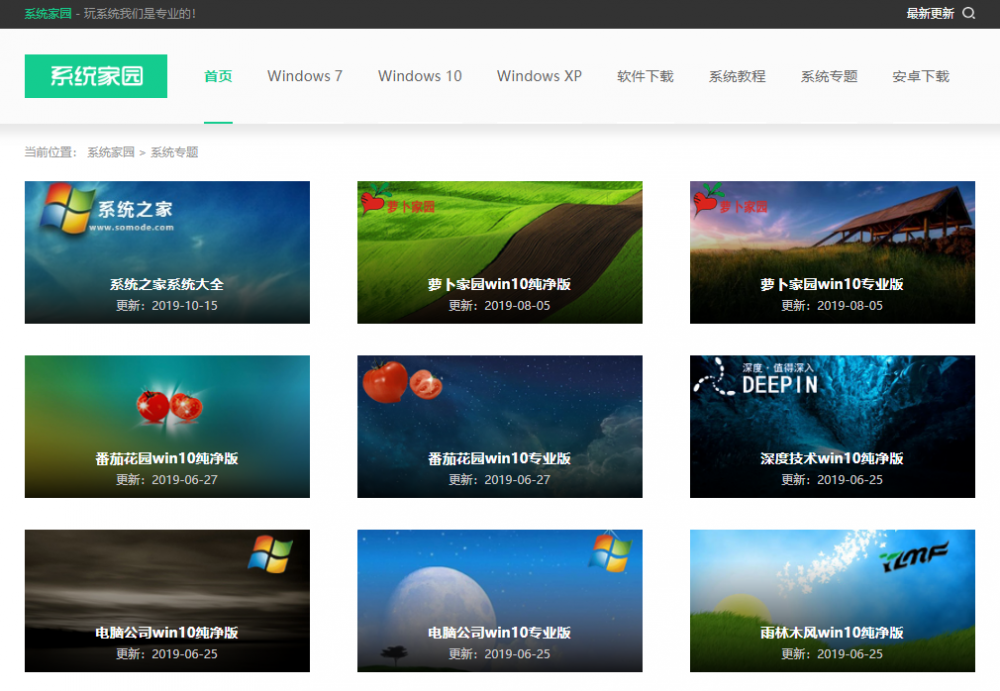This screenshot has height=691, width=1000.
Task: Select the Windows XP nav item
Action: (540, 76)
